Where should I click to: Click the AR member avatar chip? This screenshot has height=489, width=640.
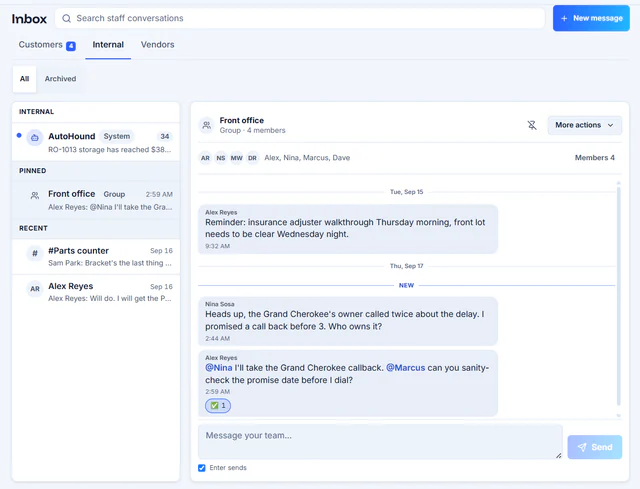pos(205,158)
